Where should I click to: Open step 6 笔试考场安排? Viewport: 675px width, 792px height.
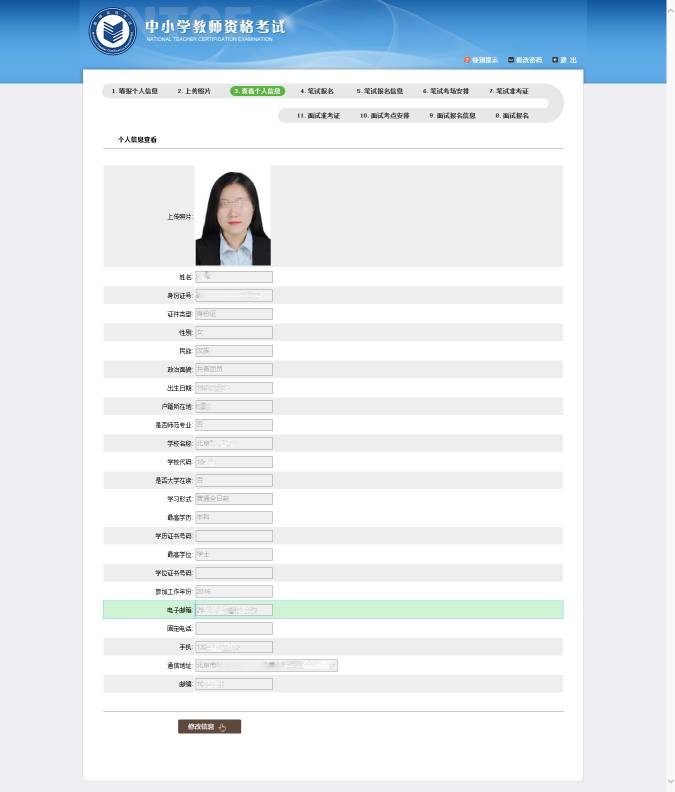pyautogui.click(x=446, y=91)
